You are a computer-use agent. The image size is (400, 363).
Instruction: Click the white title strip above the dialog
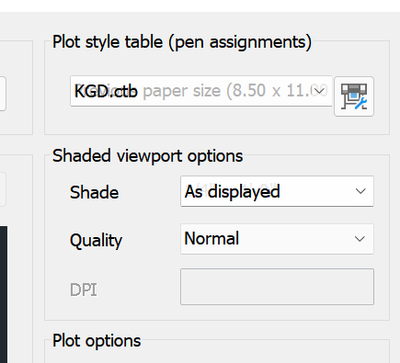click(200, 6)
